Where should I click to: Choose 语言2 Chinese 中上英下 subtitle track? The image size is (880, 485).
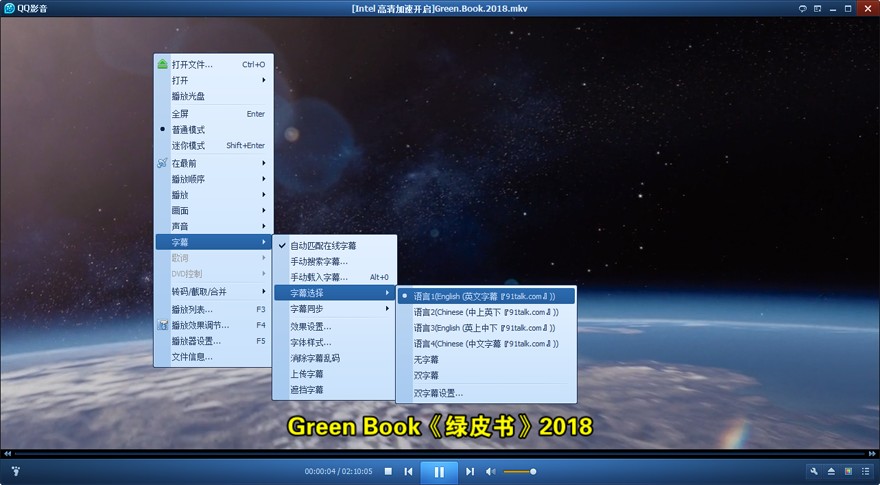[486, 312]
